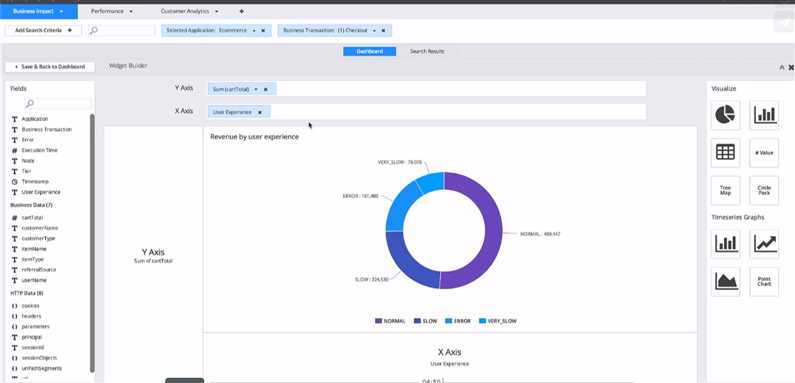Remove Sum(cartTotal) from the Y Axis

[x=266, y=89]
